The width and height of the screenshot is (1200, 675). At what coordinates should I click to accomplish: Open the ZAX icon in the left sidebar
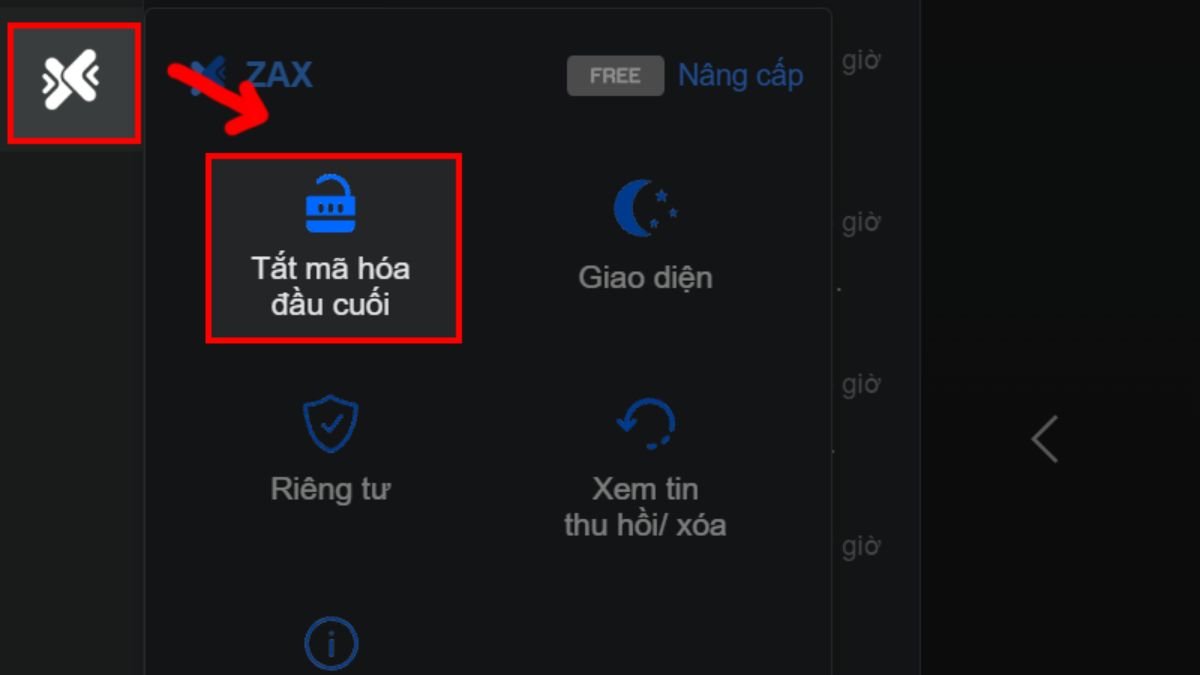click(71, 82)
